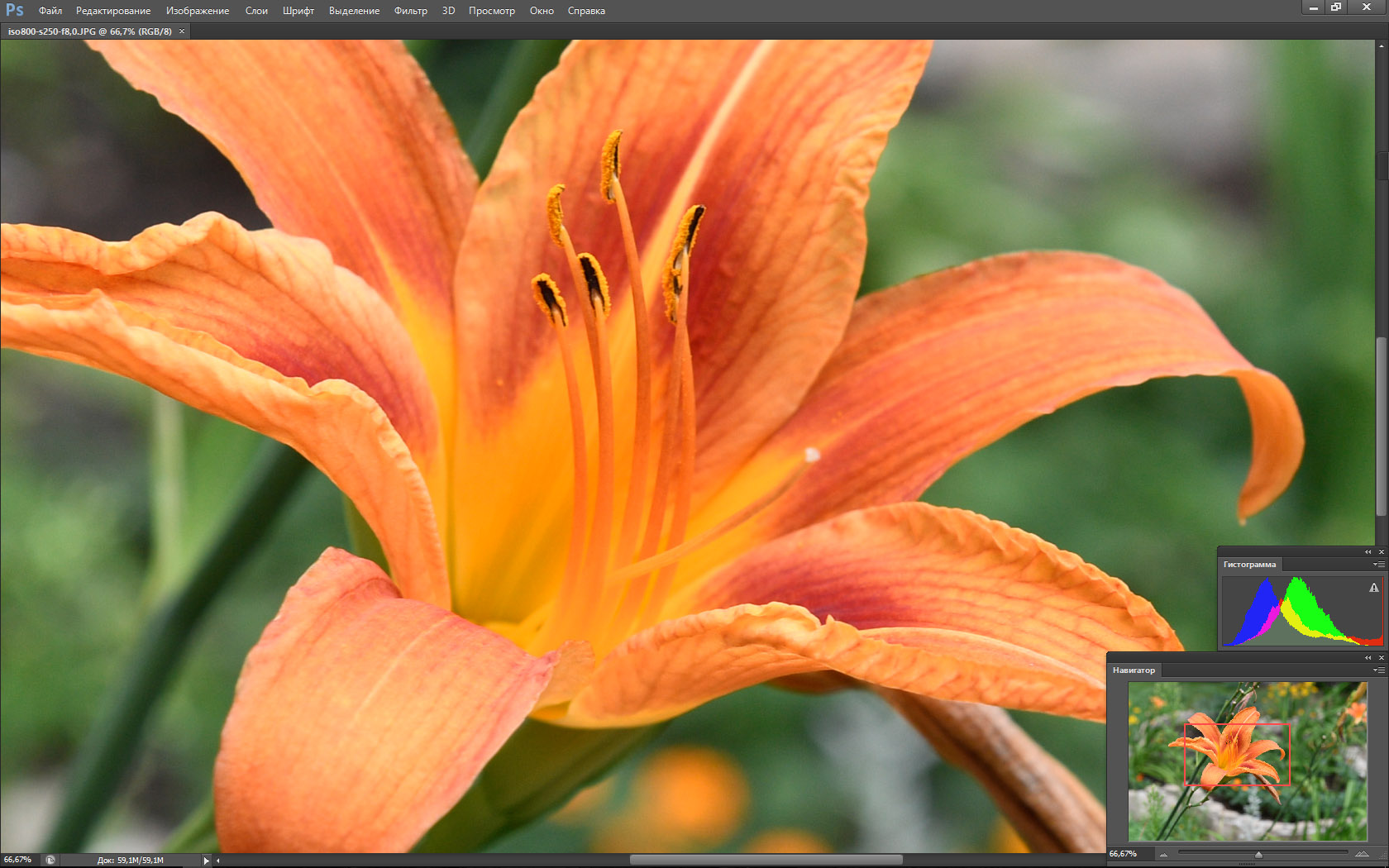The image size is (1389, 868).
Task: Open the Гистограмма panel options menu
Action: tap(1378, 565)
